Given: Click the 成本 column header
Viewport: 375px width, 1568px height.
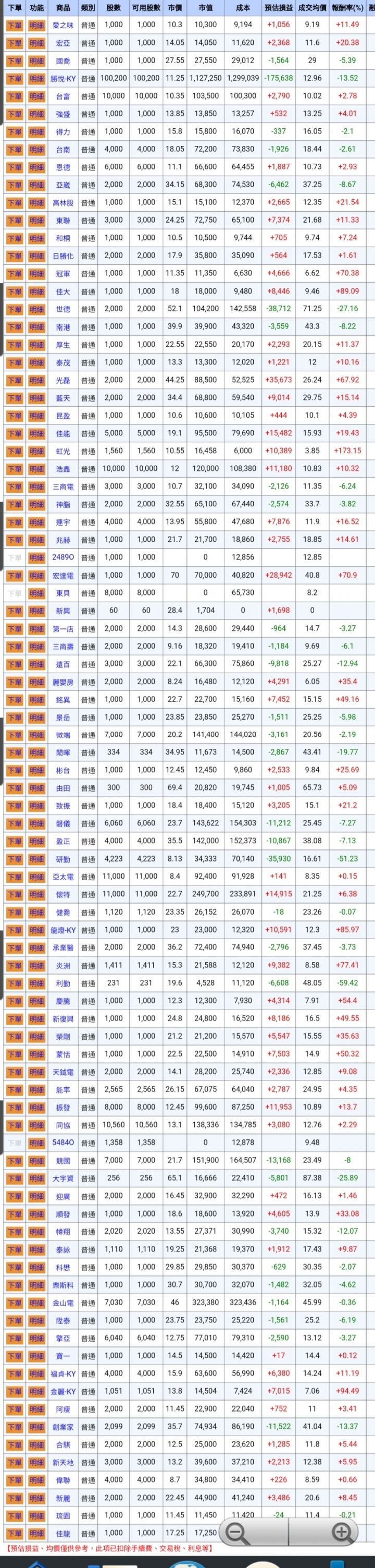Looking at the screenshot, I should [x=243, y=8].
